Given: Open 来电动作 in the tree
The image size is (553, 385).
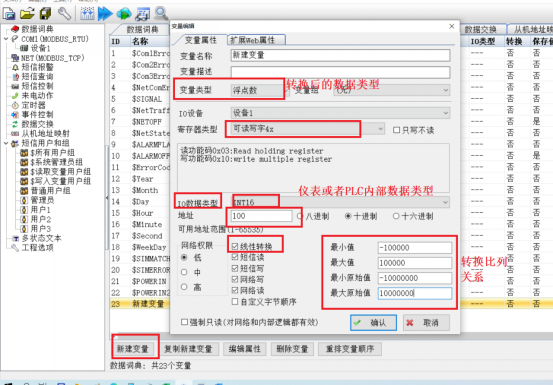Looking at the screenshot, I should tap(37, 96).
